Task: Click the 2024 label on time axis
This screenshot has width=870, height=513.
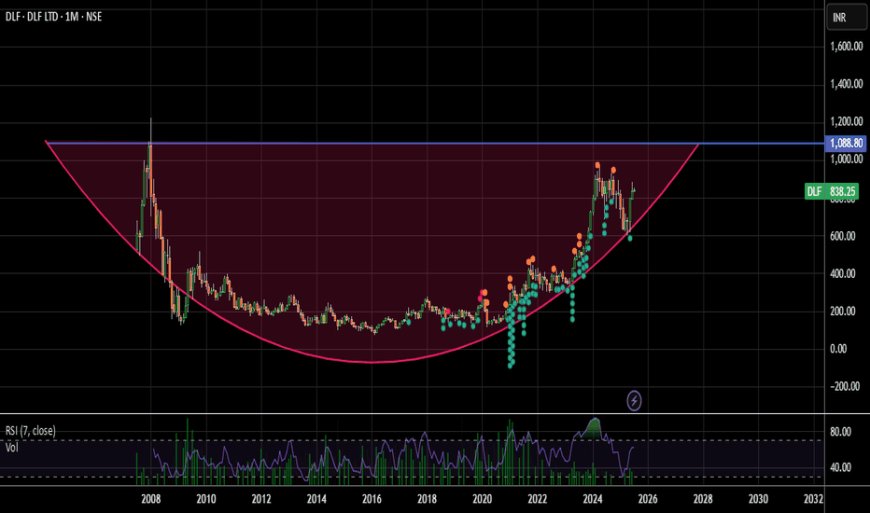Action: click(x=592, y=498)
